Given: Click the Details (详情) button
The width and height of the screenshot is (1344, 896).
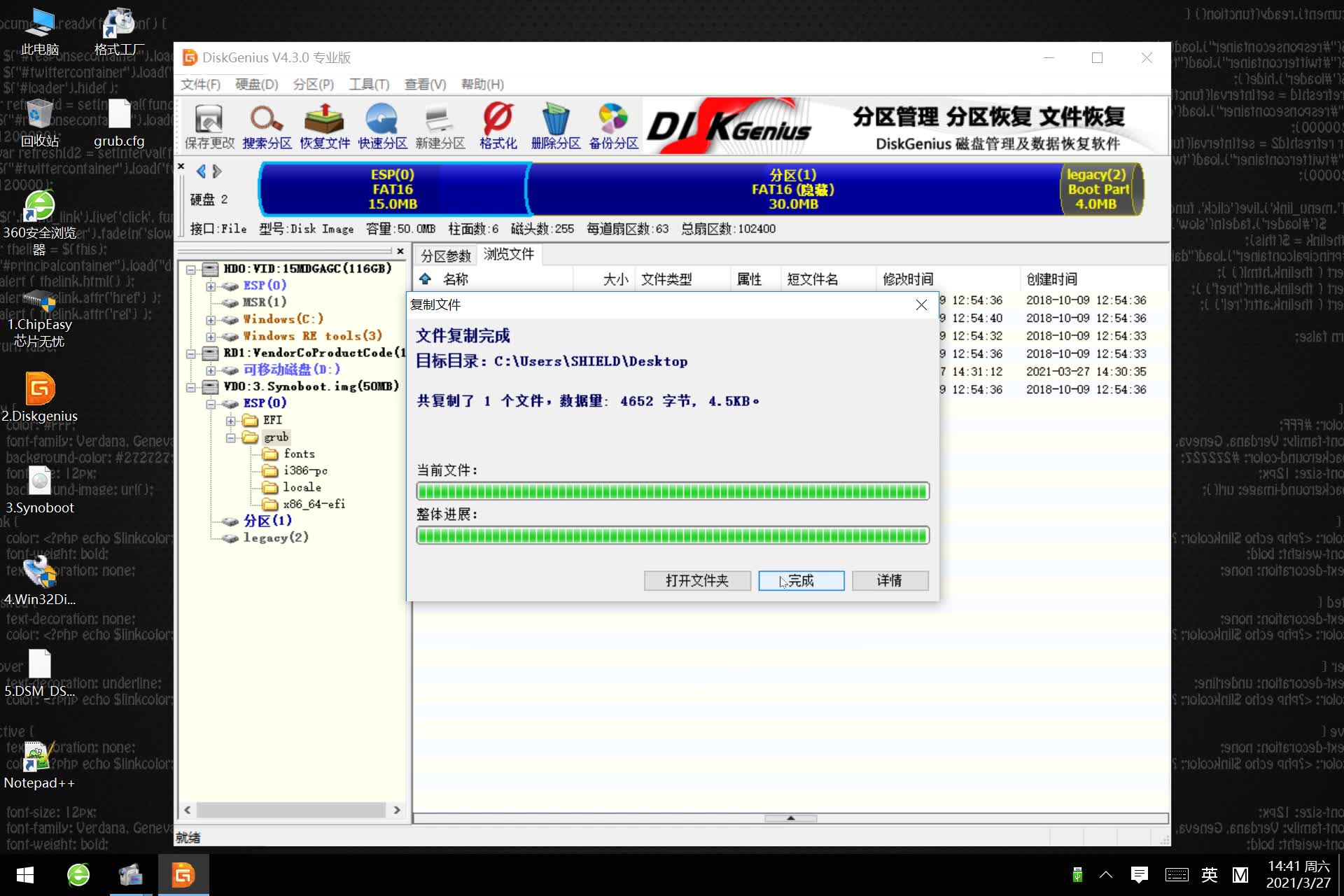Looking at the screenshot, I should pos(890,580).
